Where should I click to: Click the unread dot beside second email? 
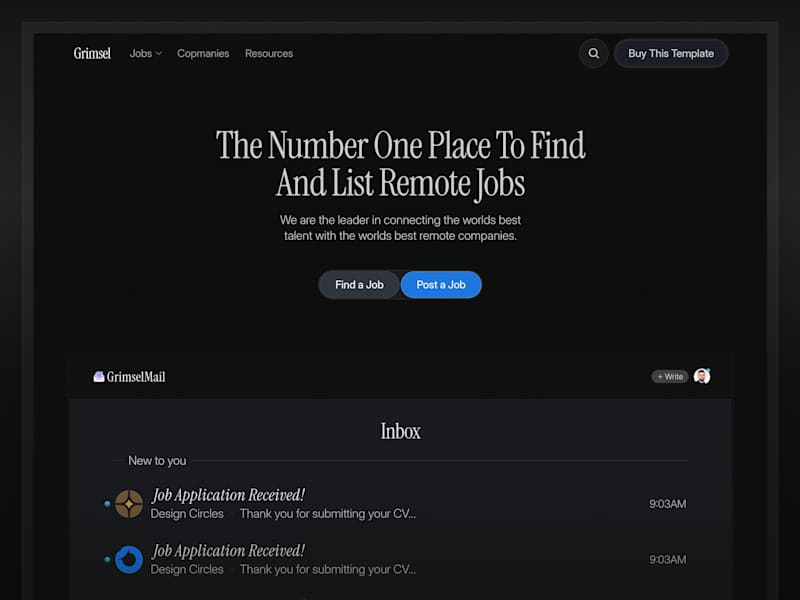coord(107,560)
